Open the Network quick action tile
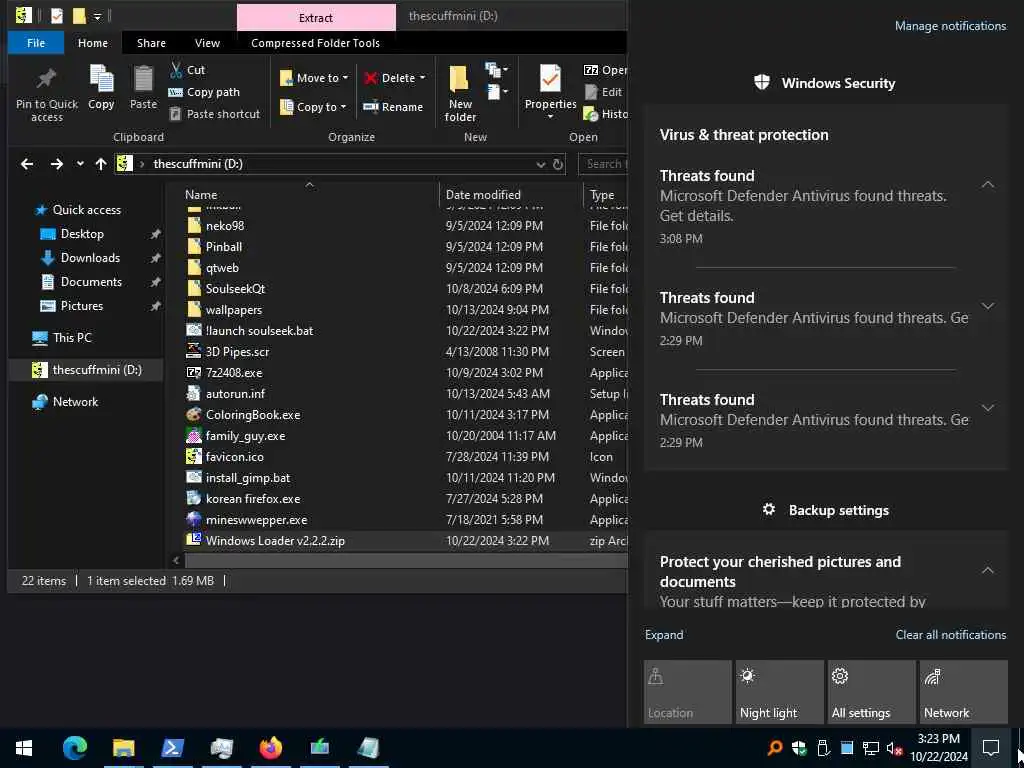Screen dimensions: 1024x768 [x=964, y=692]
